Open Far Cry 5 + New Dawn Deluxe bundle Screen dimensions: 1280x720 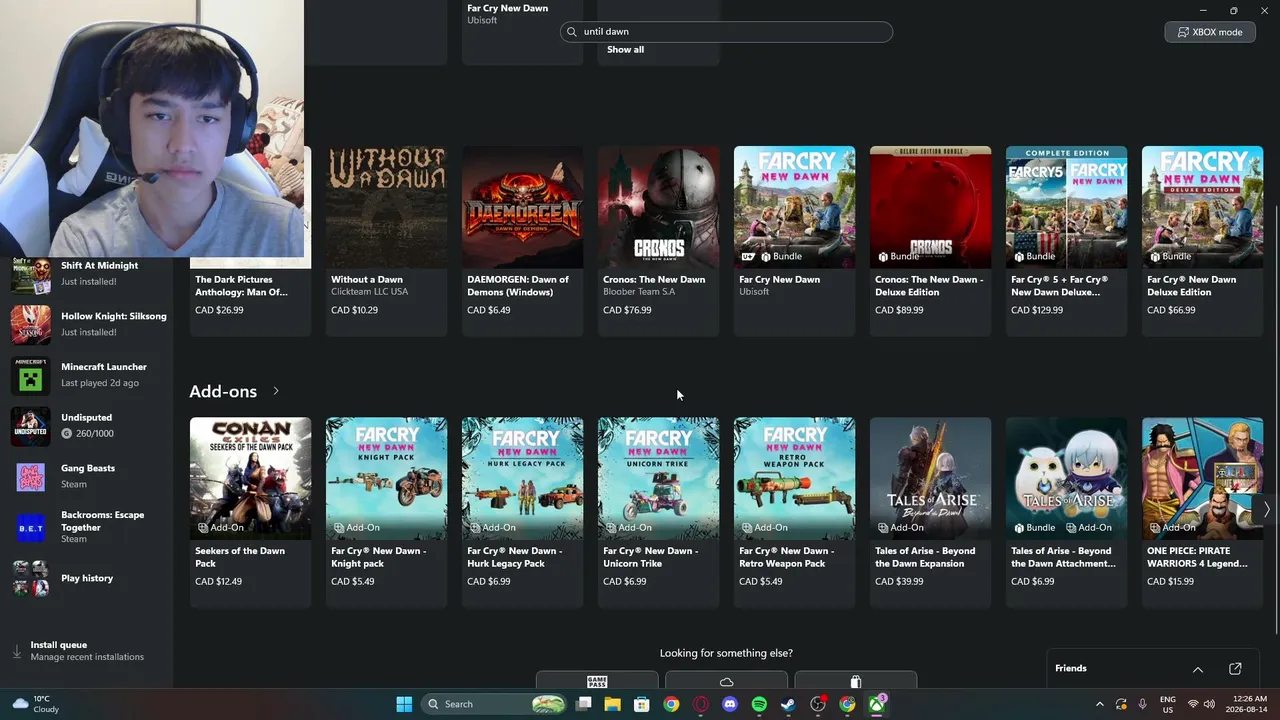(x=1066, y=241)
